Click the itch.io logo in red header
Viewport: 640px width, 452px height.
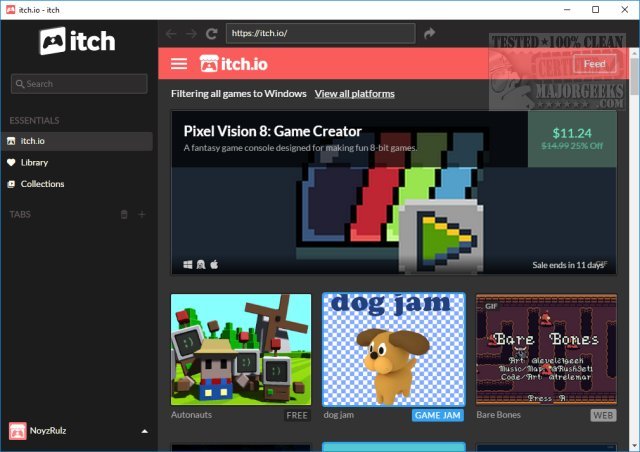click(233, 64)
